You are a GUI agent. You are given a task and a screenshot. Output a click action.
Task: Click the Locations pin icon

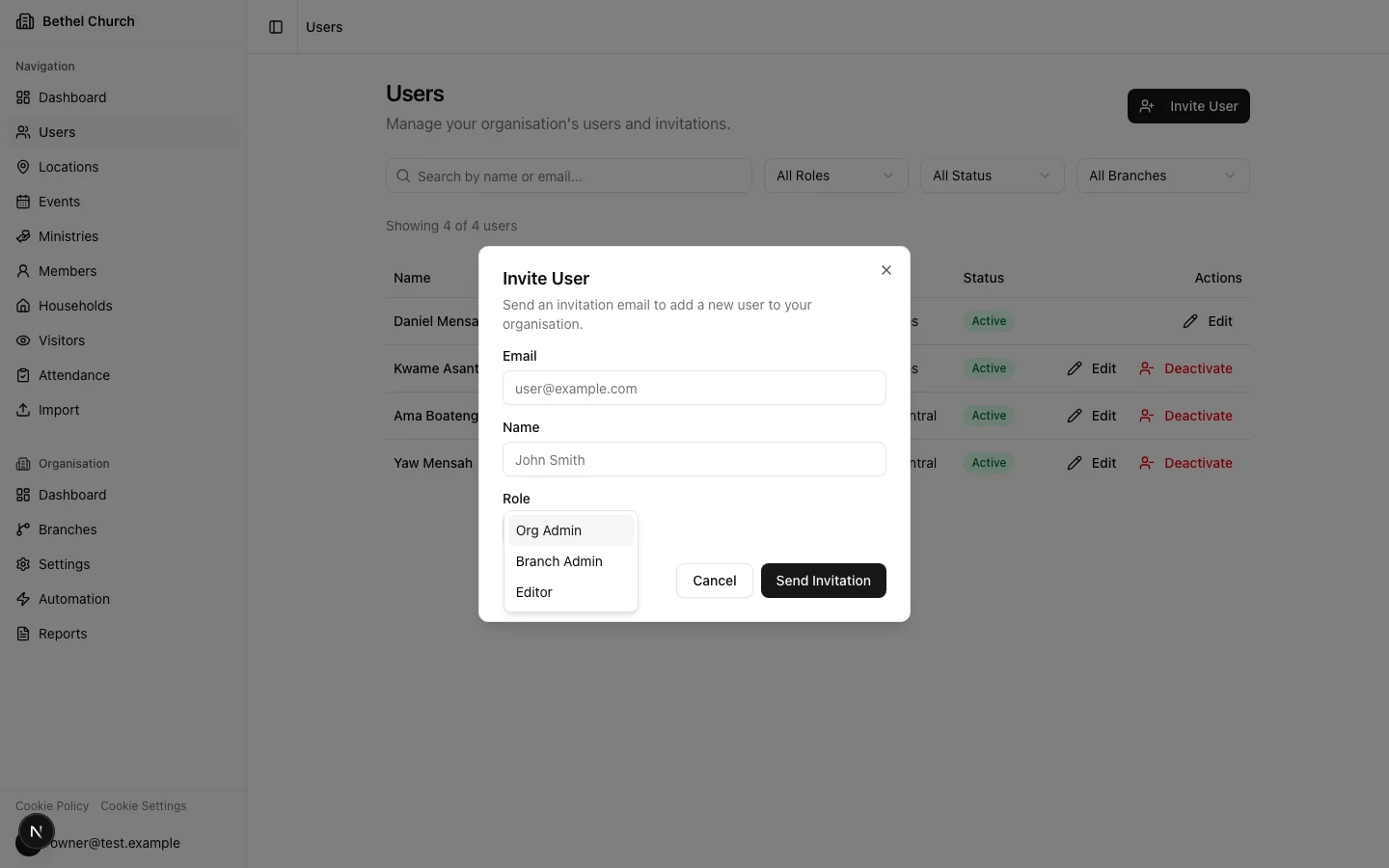23,167
